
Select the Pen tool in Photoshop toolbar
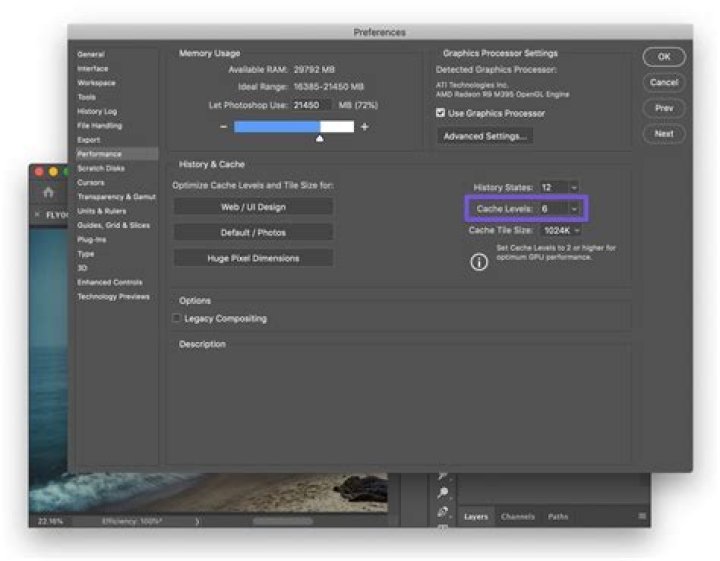click(x=443, y=511)
